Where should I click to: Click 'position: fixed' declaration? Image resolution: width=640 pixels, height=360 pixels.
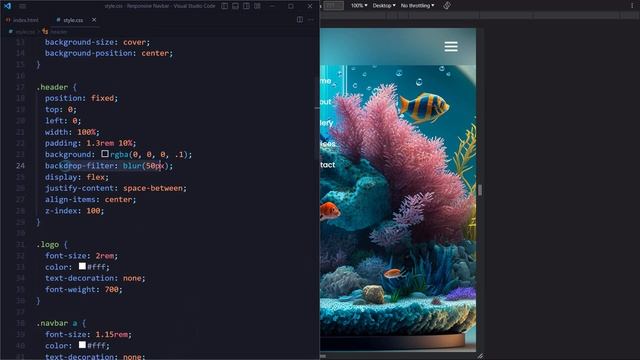coord(81,98)
